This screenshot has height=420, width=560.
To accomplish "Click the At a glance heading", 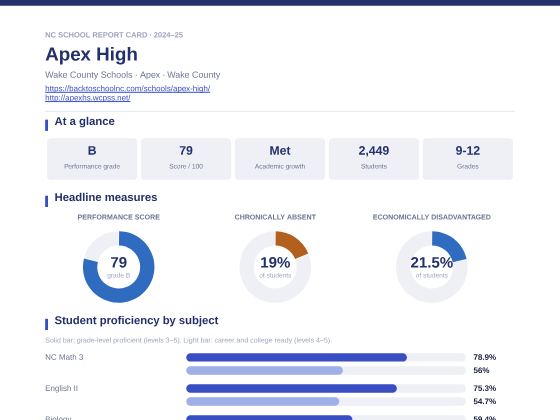I will tap(84, 121).
